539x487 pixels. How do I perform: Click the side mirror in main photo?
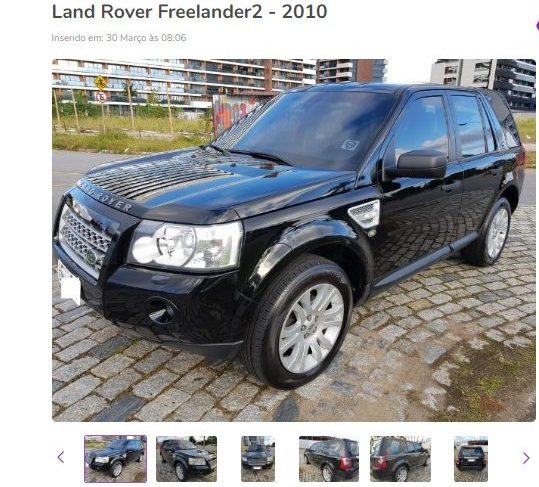pyautogui.click(x=417, y=164)
